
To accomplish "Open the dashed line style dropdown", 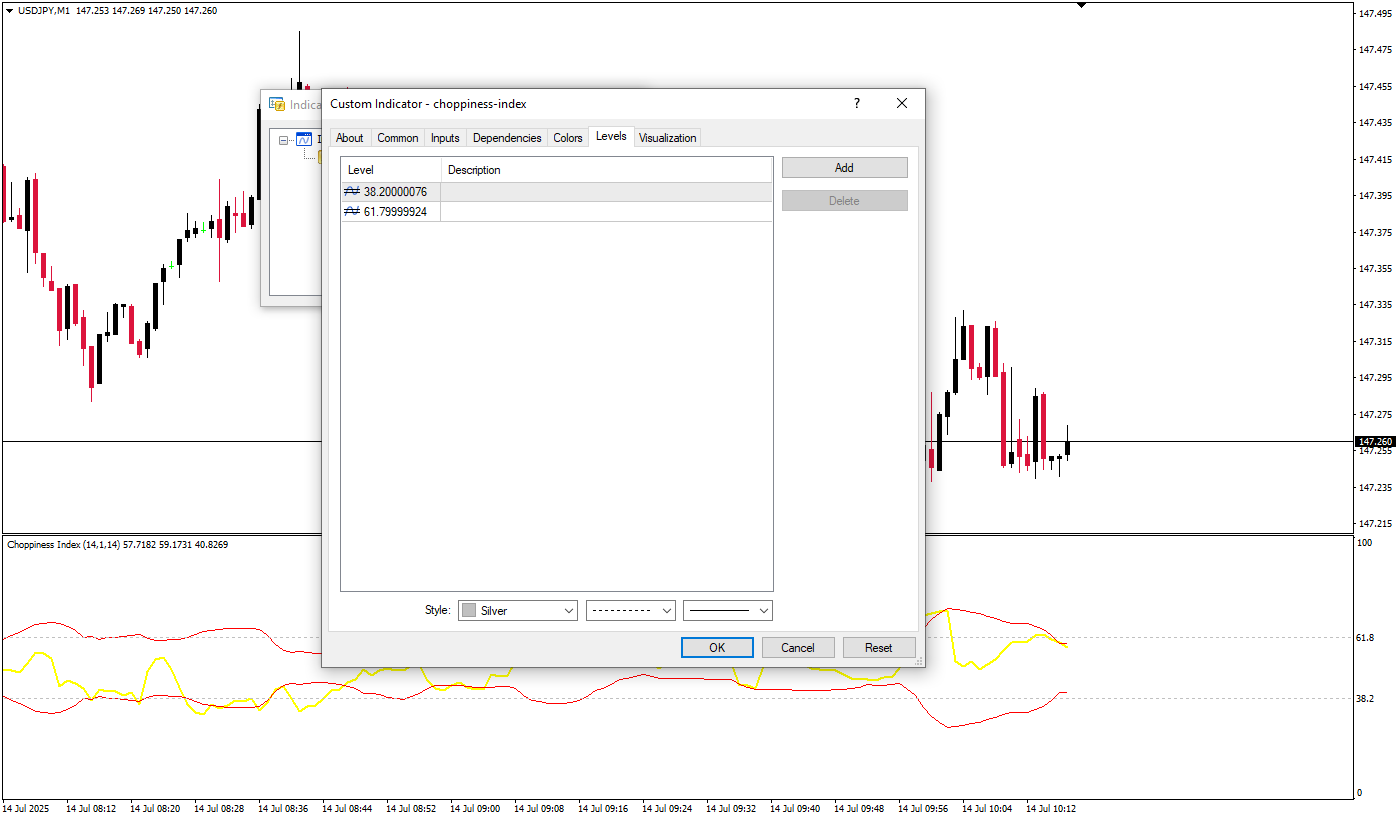I will tap(631, 611).
